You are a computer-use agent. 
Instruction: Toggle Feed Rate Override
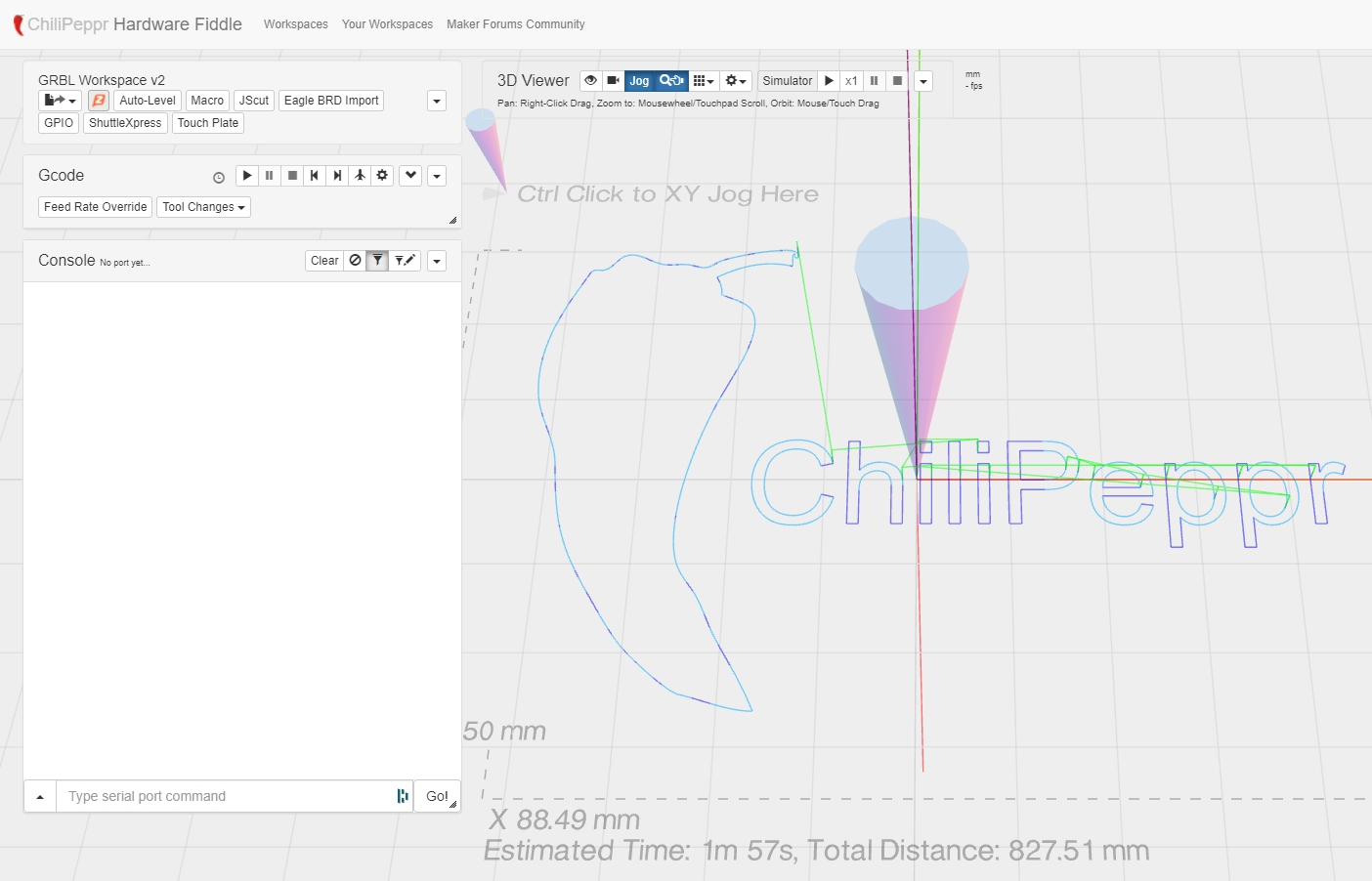[x=96, y=207]
